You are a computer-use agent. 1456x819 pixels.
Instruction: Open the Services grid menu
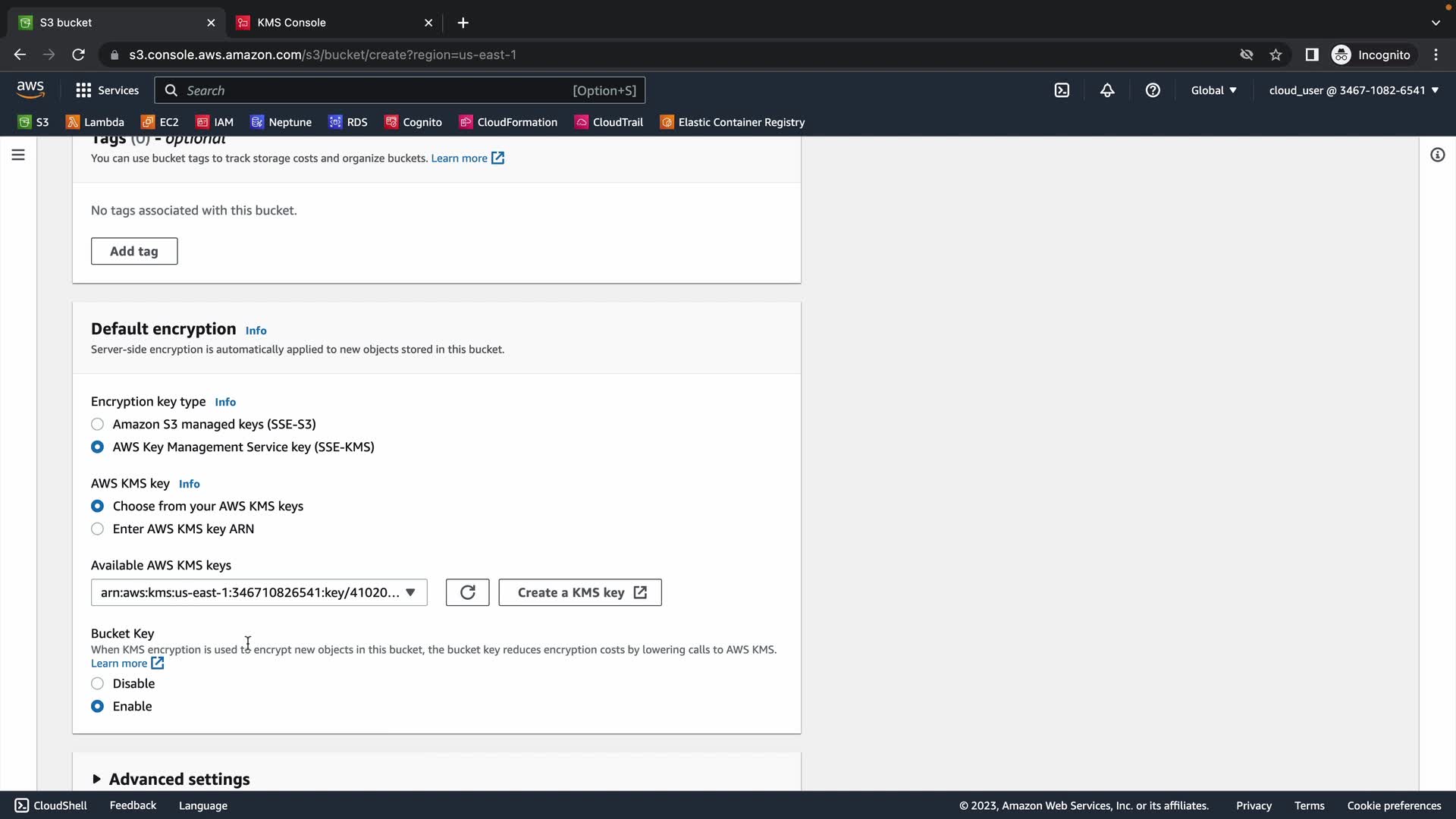(107, 90)
